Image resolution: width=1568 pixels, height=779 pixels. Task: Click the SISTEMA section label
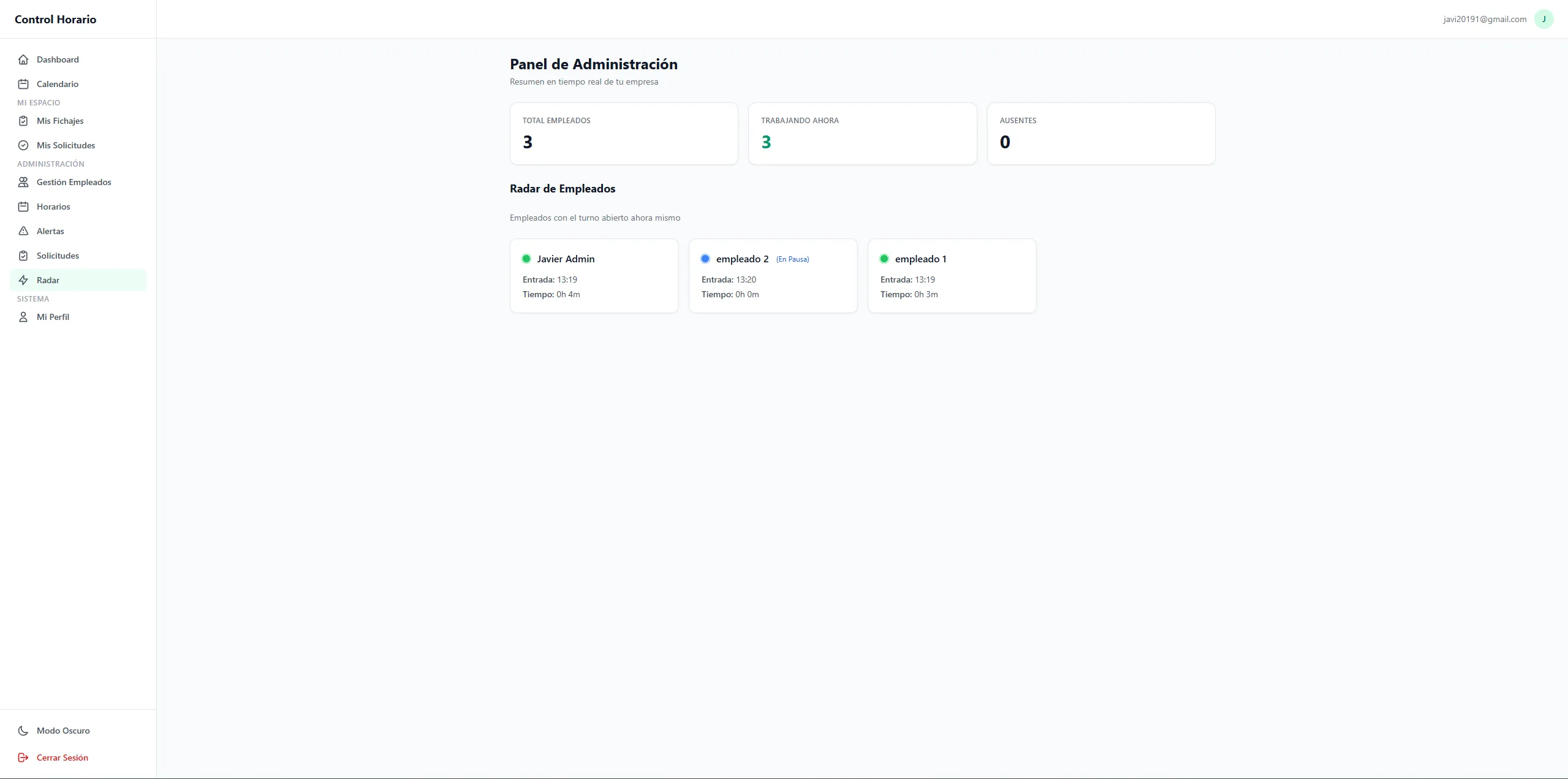click(x=33, y=298)
